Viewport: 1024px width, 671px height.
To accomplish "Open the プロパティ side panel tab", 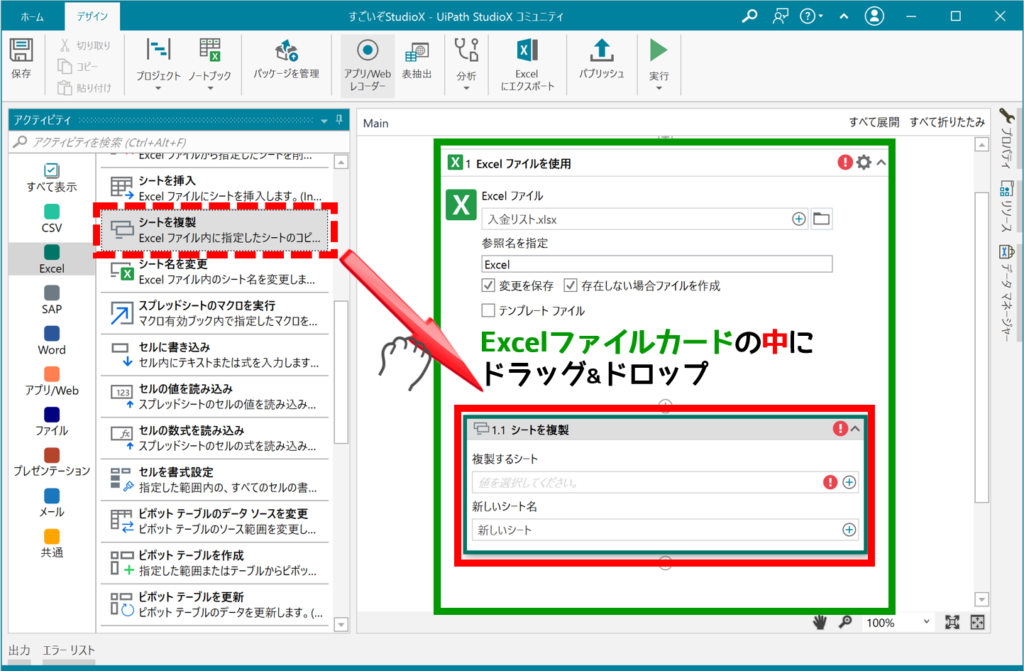I will pyautogui.click(x=1006, y=139).
